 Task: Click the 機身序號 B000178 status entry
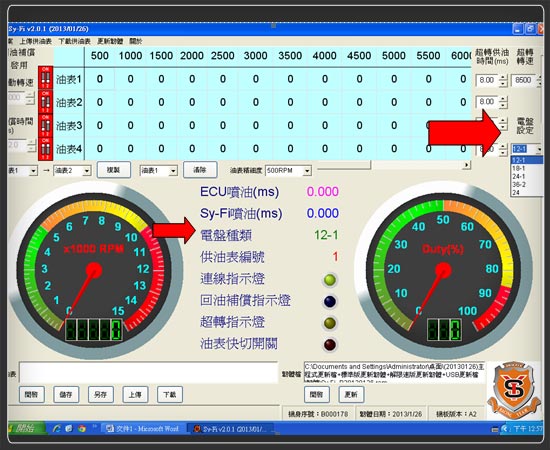pos(318,414)
